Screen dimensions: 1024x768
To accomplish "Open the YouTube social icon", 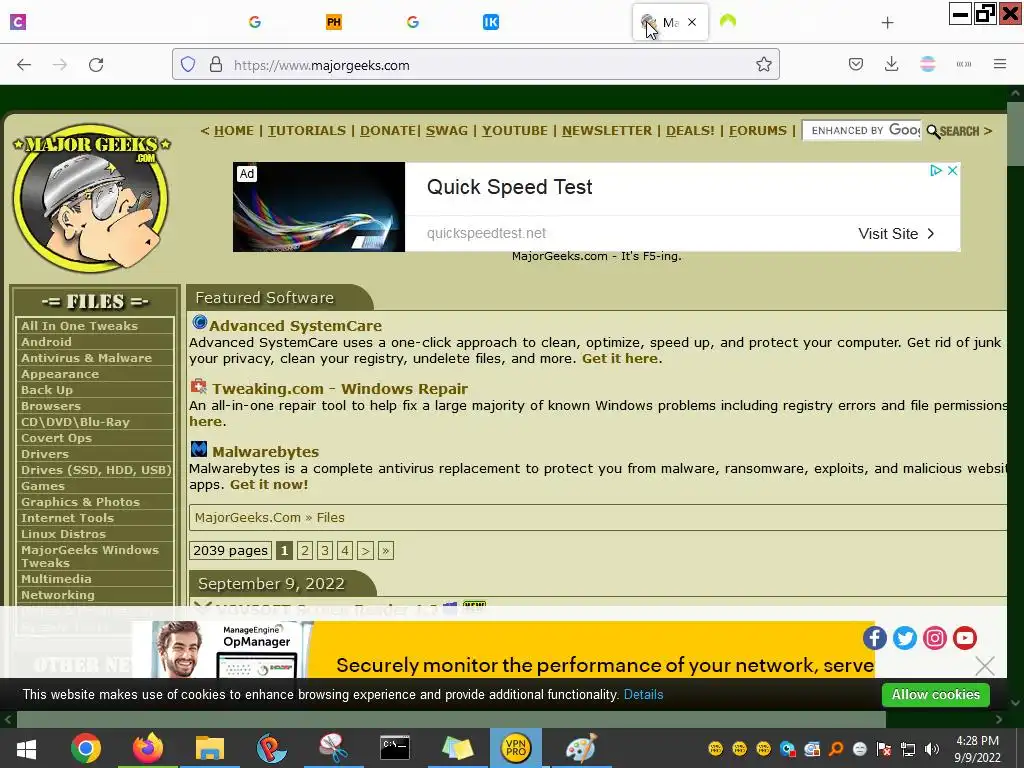I will tap(965, 637).
